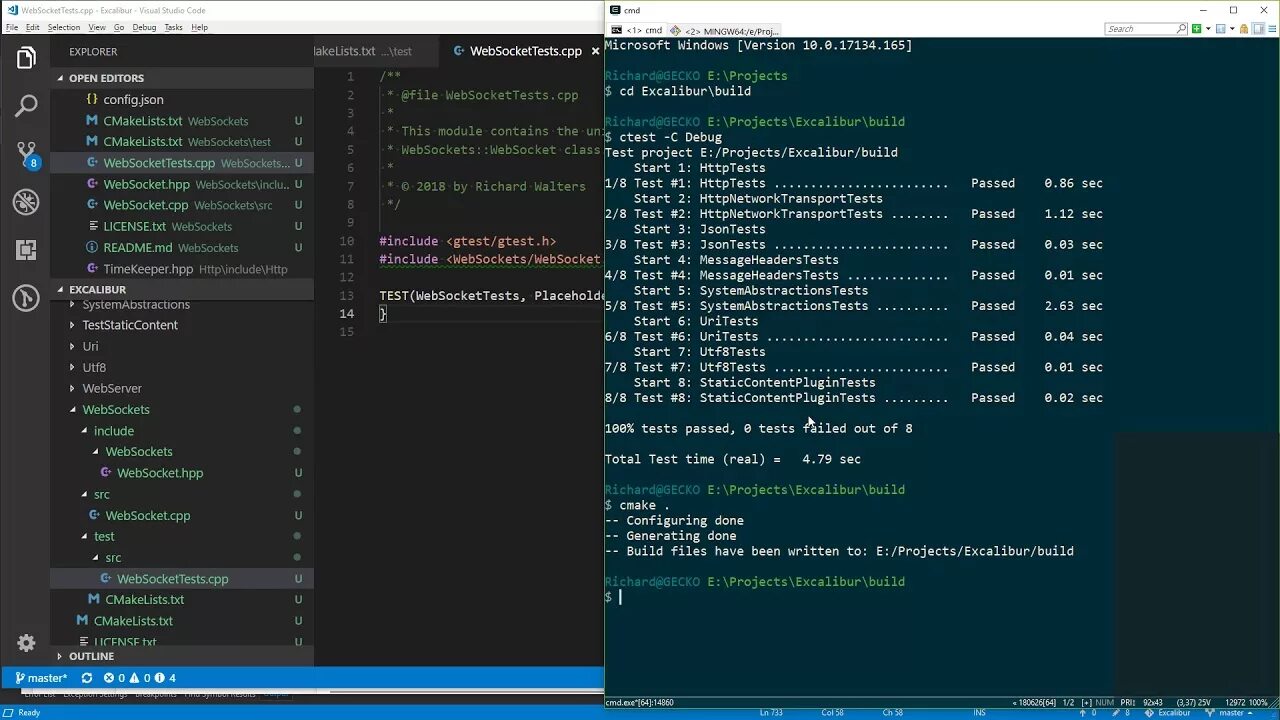Select the WebSocketTests.cpp editor tab
Screen dimensions: 1280x720
click(526, 51)
